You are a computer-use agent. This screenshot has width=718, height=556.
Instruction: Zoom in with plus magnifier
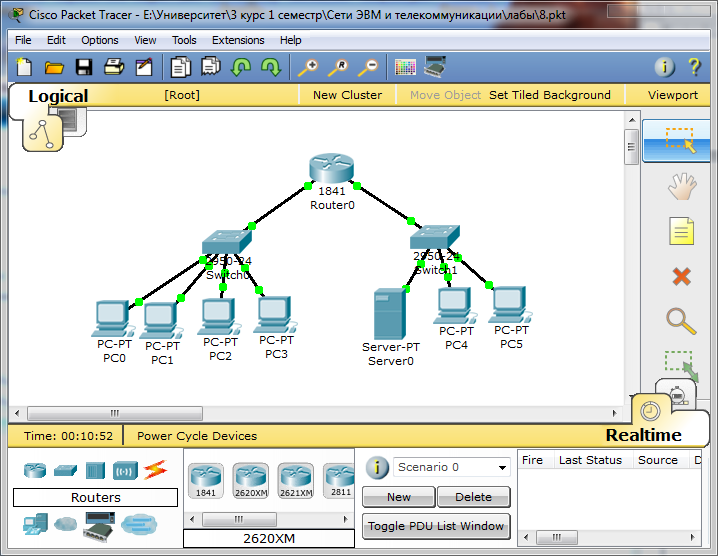point(308,67)
